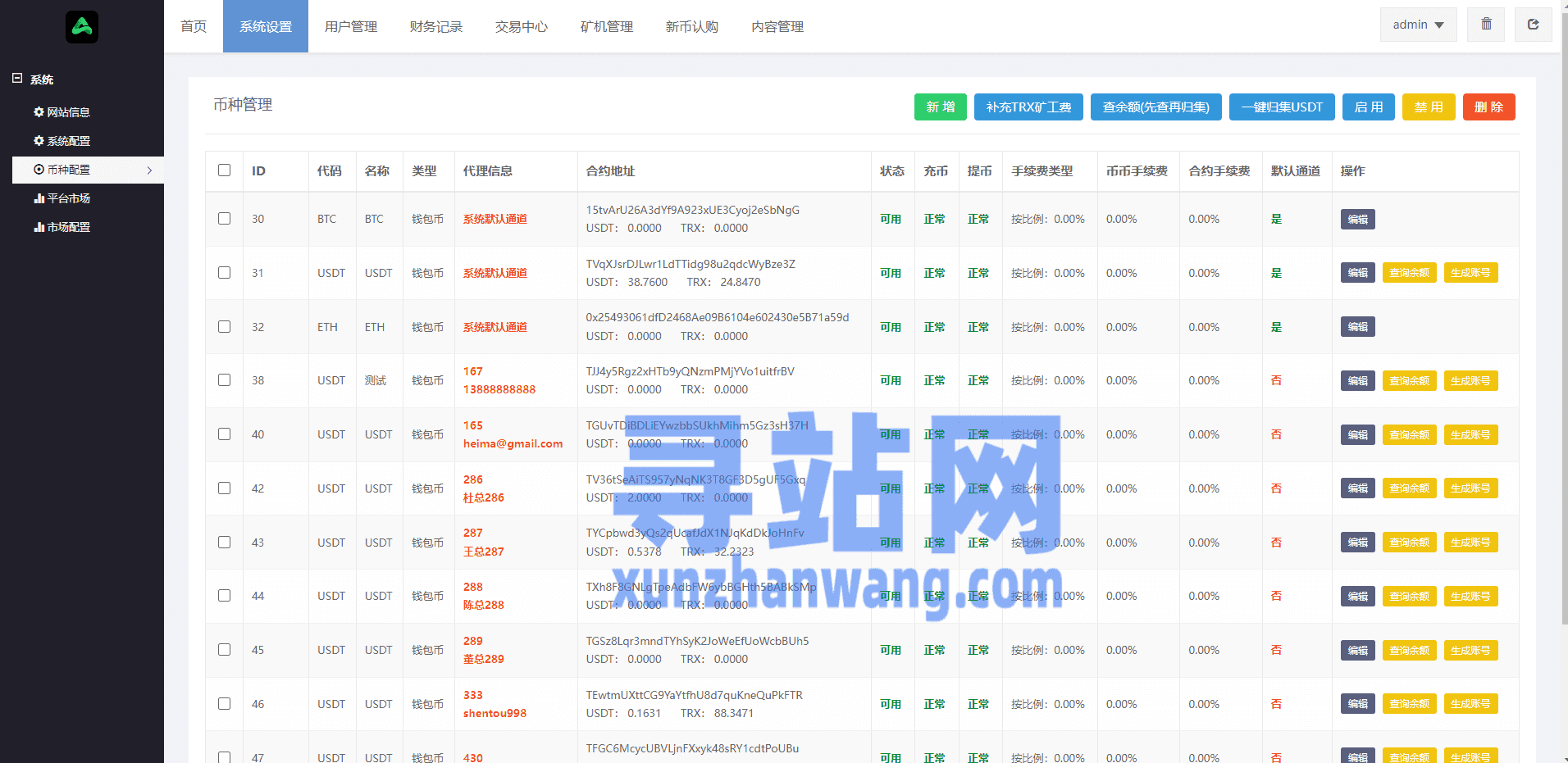Click 查询余额 for row ID 31

tap(1409, 273)
